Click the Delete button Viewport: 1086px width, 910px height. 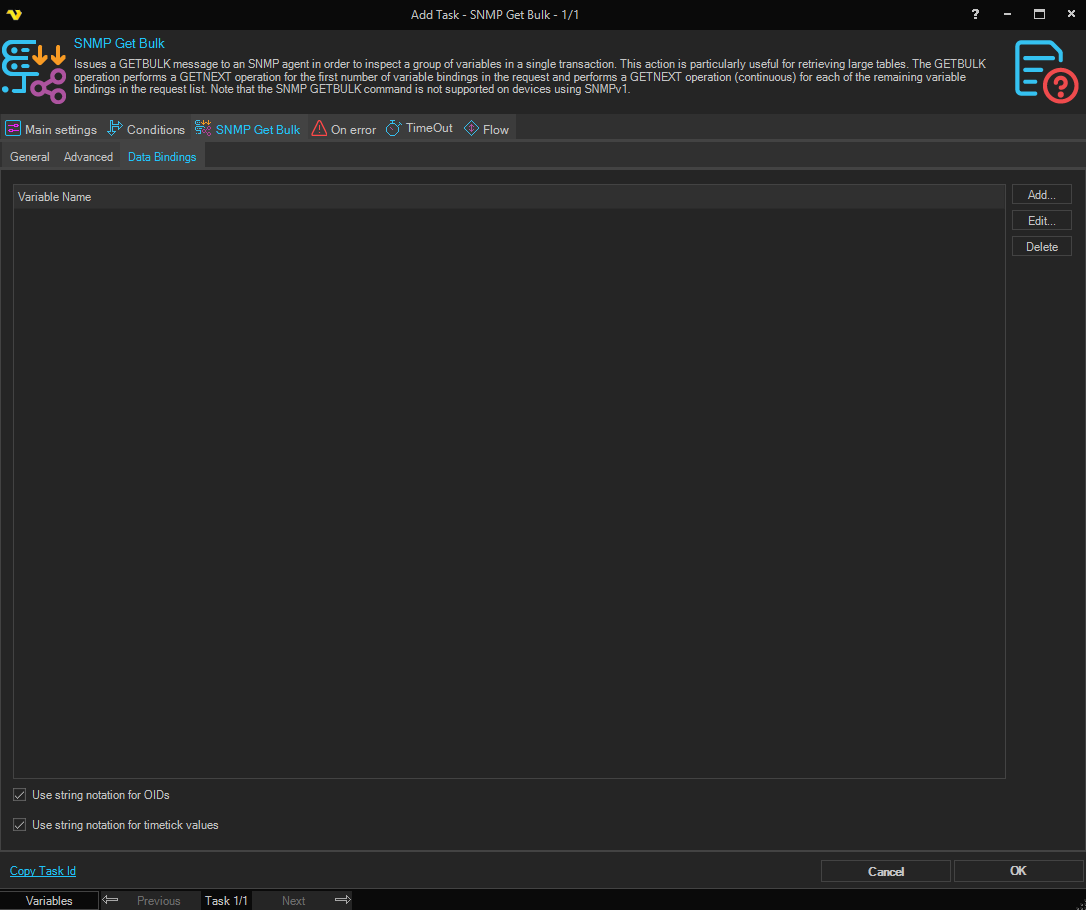(1041, 247)
